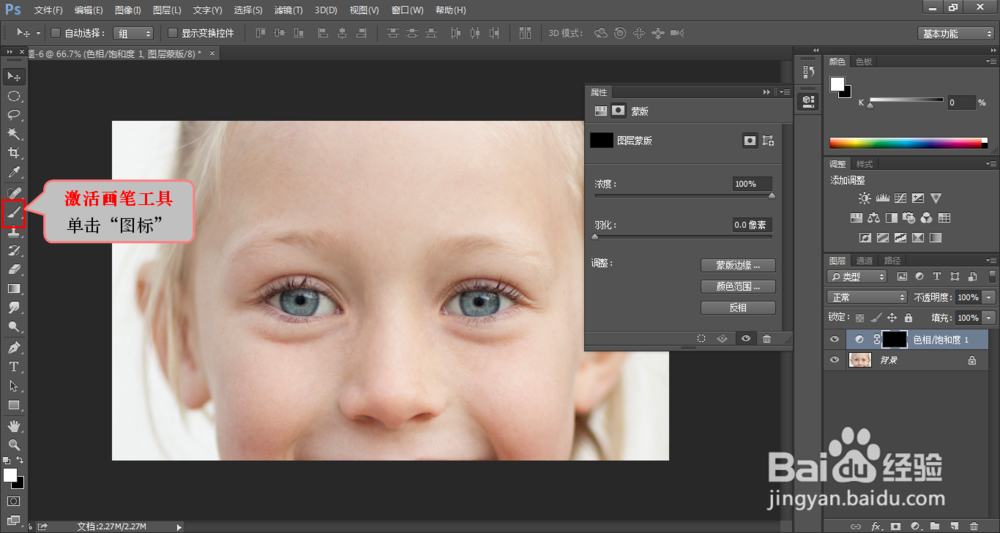1000x533 pixels.
Task: Select the Rectangle shape tool
Action: (13, 405)
